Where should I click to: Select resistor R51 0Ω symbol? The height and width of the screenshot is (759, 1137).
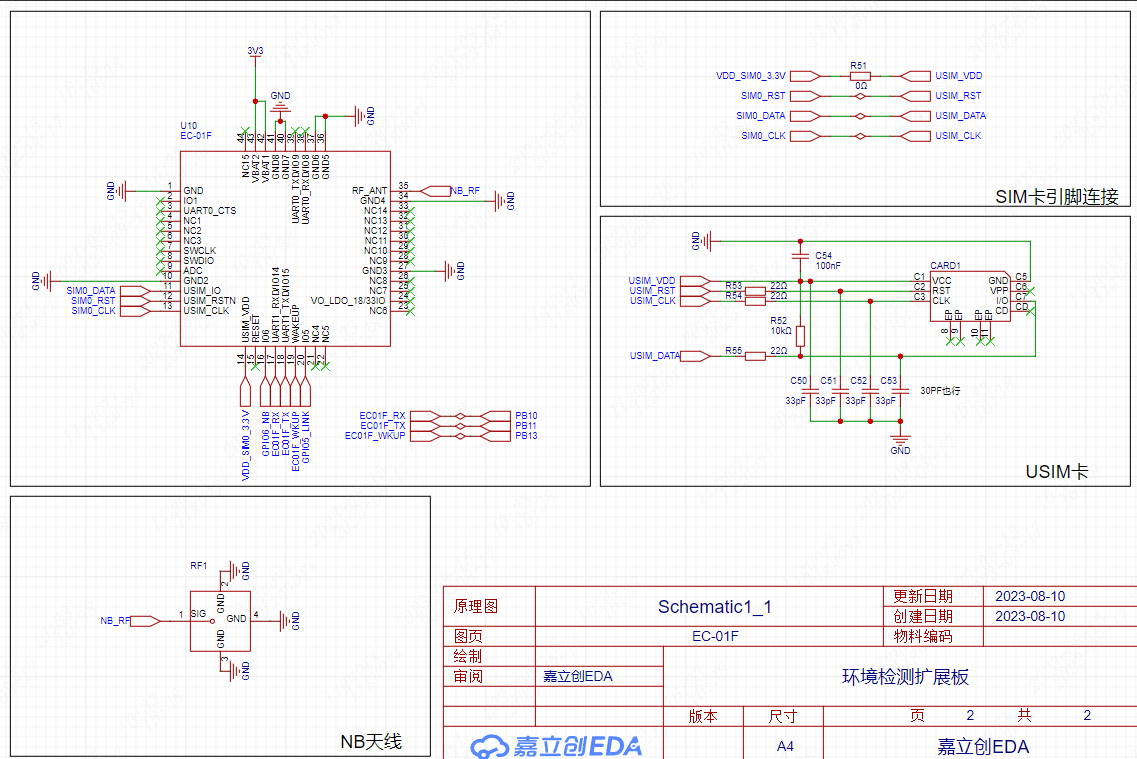860,75
